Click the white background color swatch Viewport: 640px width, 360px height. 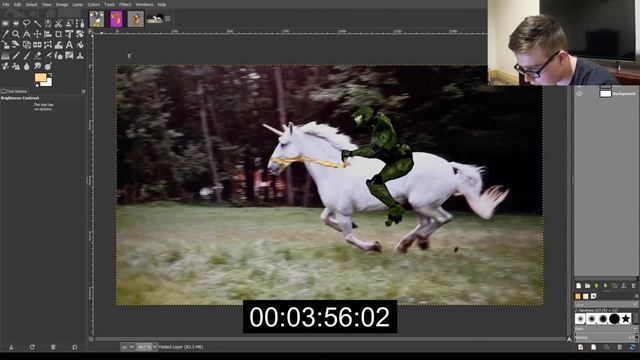(x=49, y=83)
